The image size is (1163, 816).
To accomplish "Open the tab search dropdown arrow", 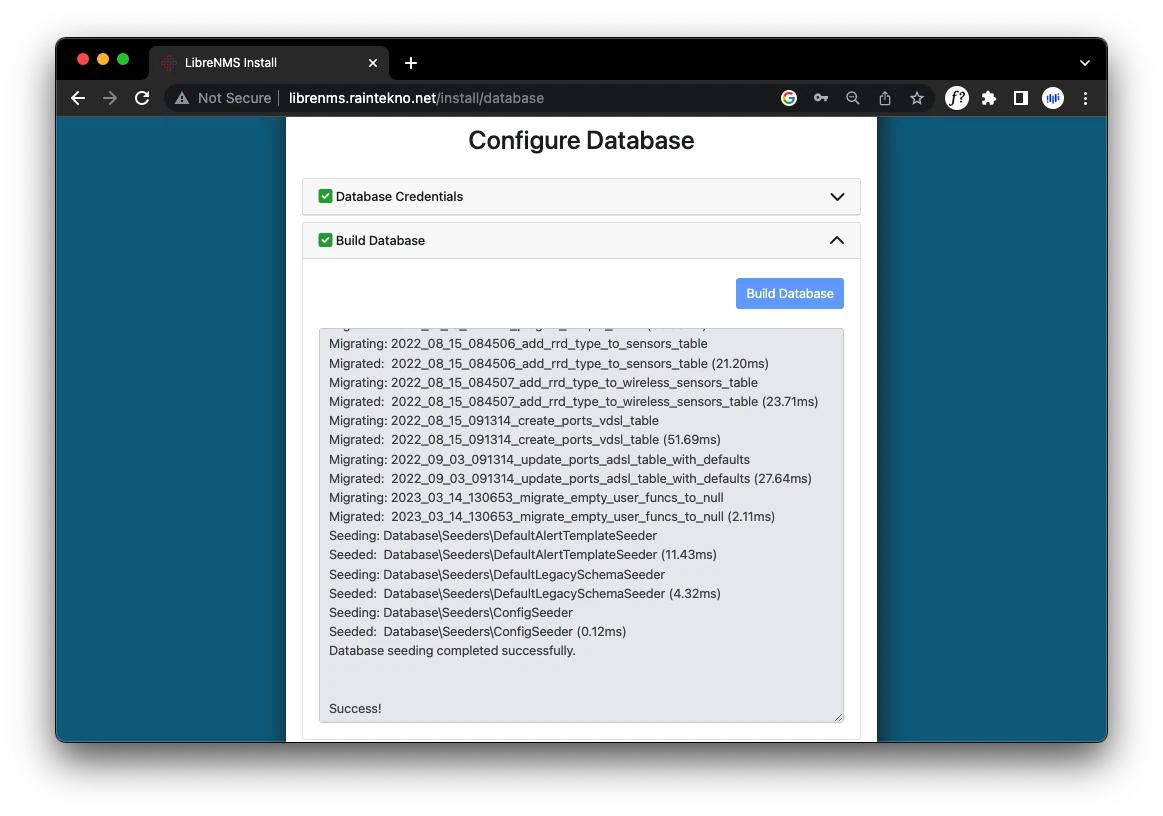I will [1085, 63].
